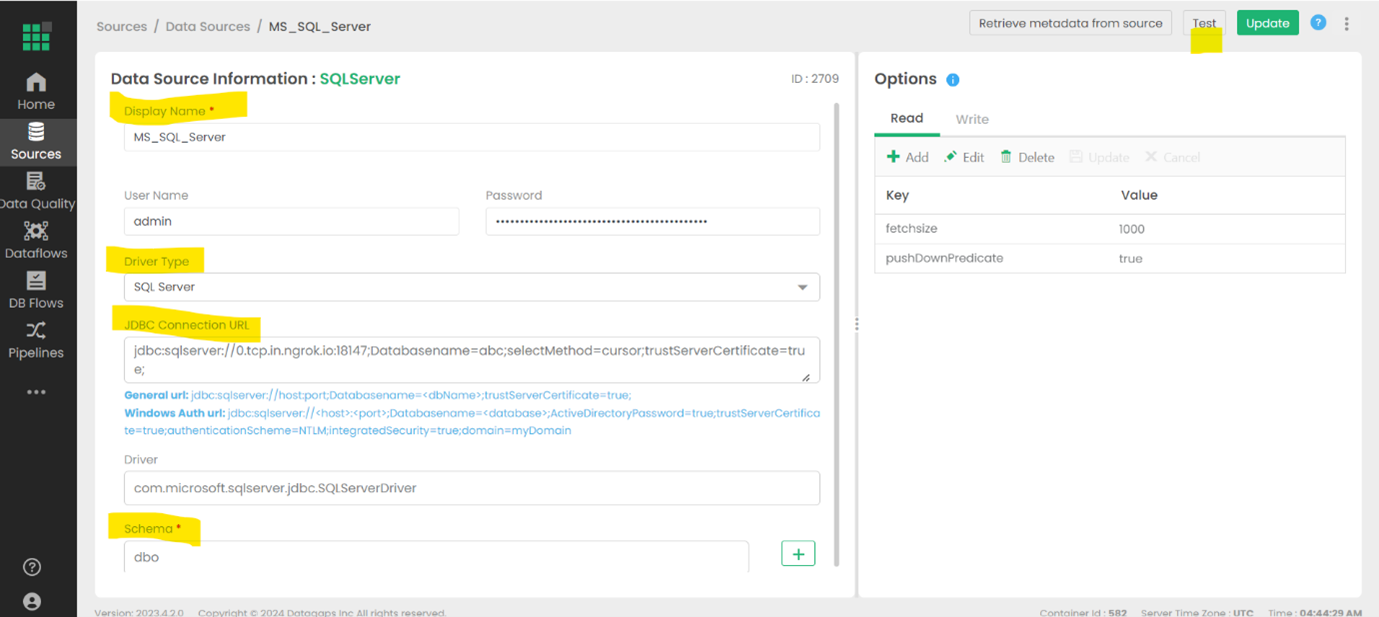Screen dimensions: 1379x617
Task: Show more sidebar items via ellipsis
Action: (36, 392)
